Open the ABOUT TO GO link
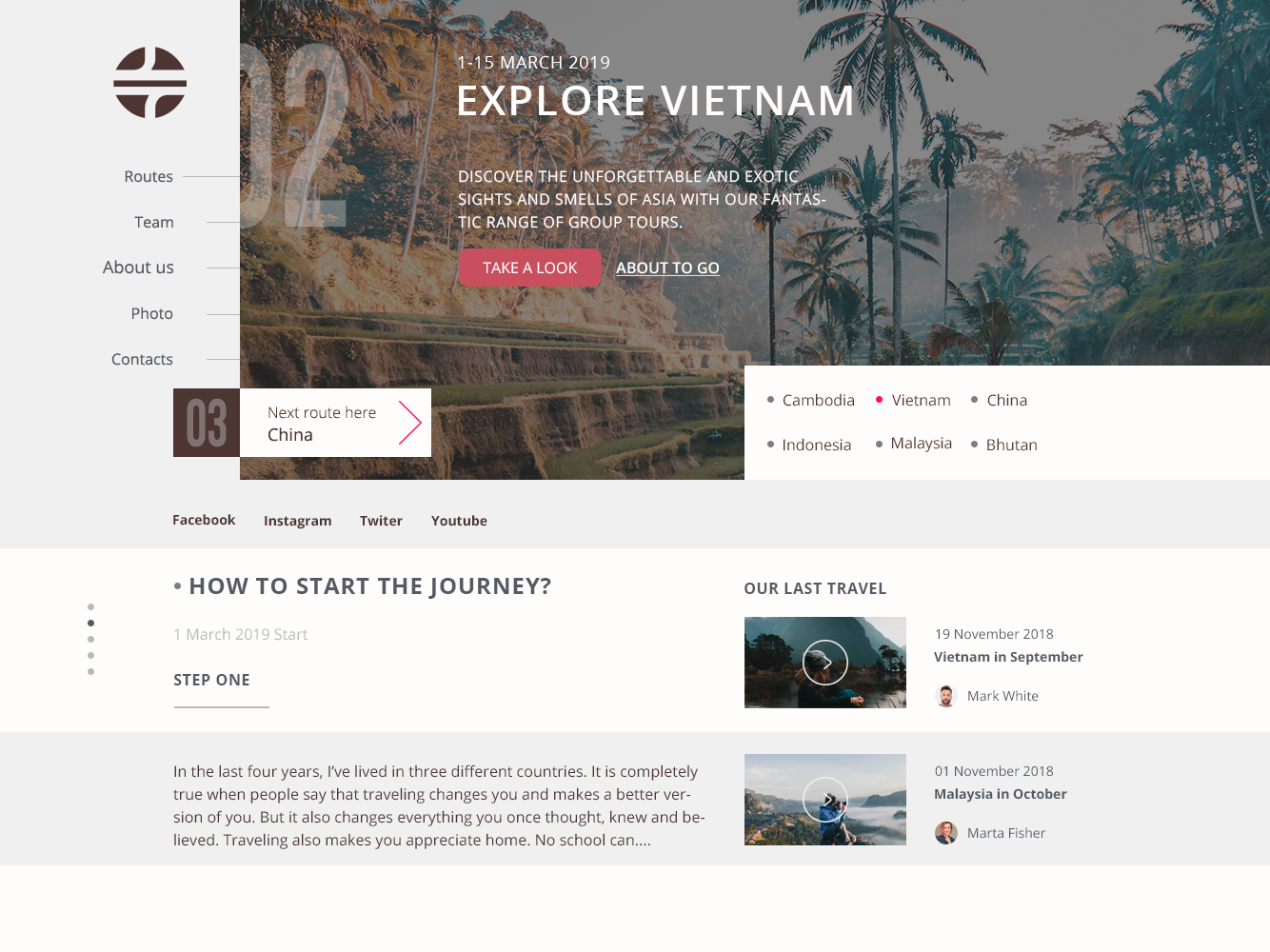1270x952 pixels. coord(667,268)
